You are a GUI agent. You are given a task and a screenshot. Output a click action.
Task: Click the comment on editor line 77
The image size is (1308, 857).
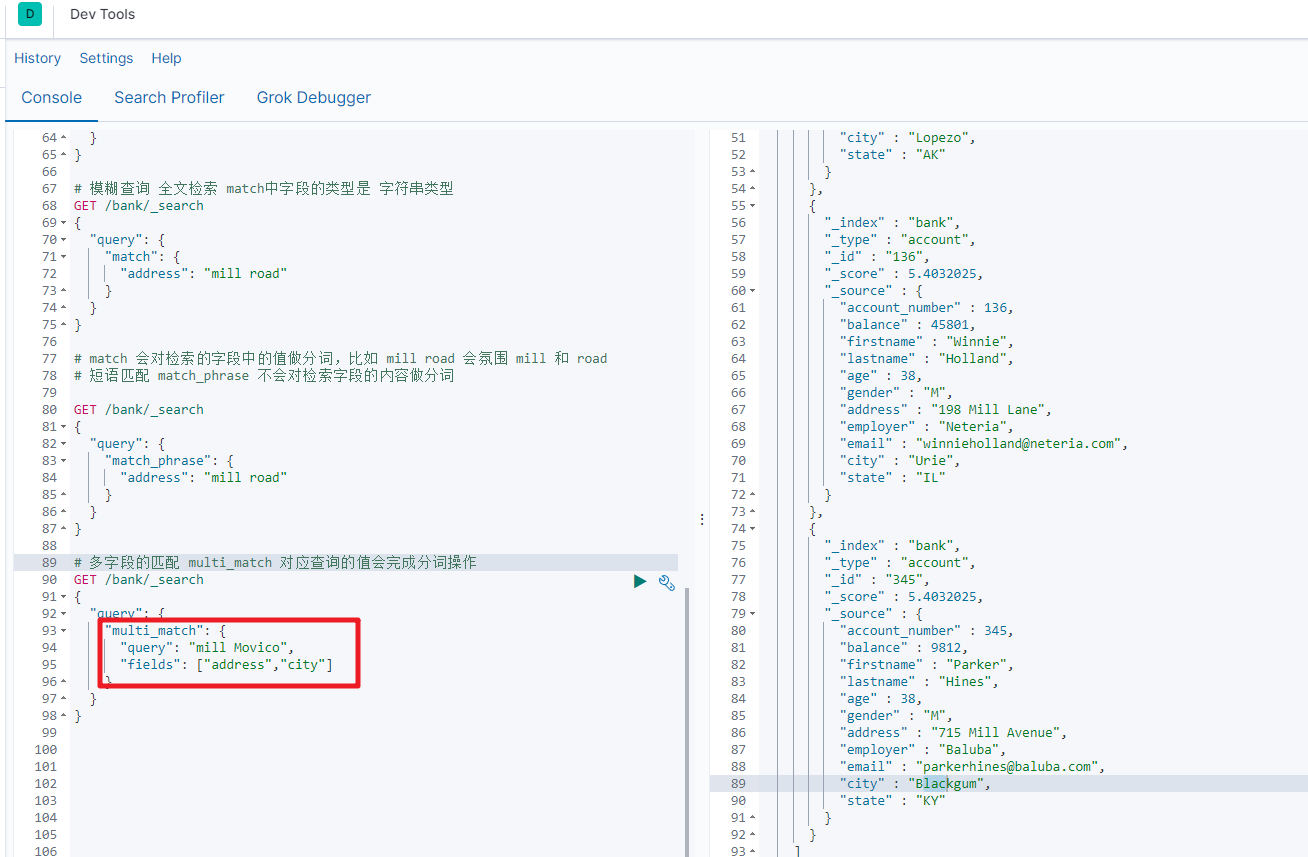tap(341, 359)
